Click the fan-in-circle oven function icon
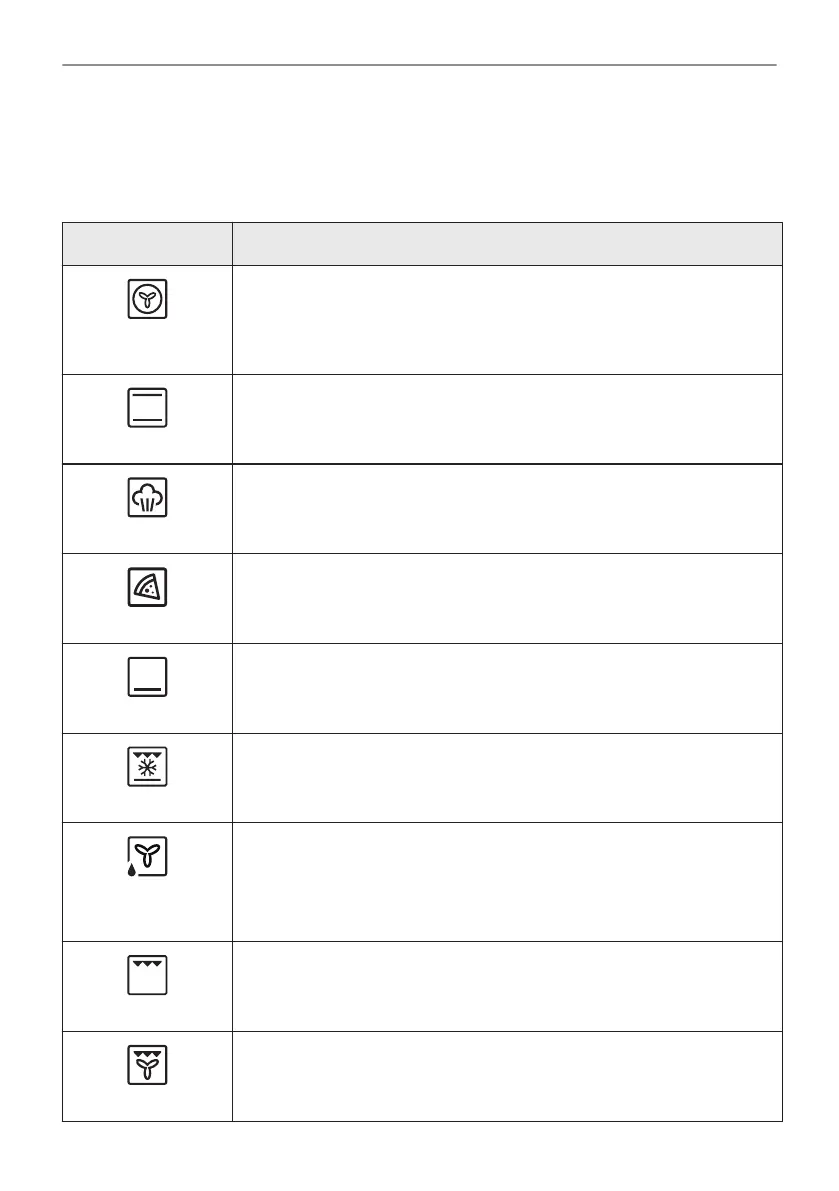Viewport: 839px width, 1191px height. pos(147,300)
